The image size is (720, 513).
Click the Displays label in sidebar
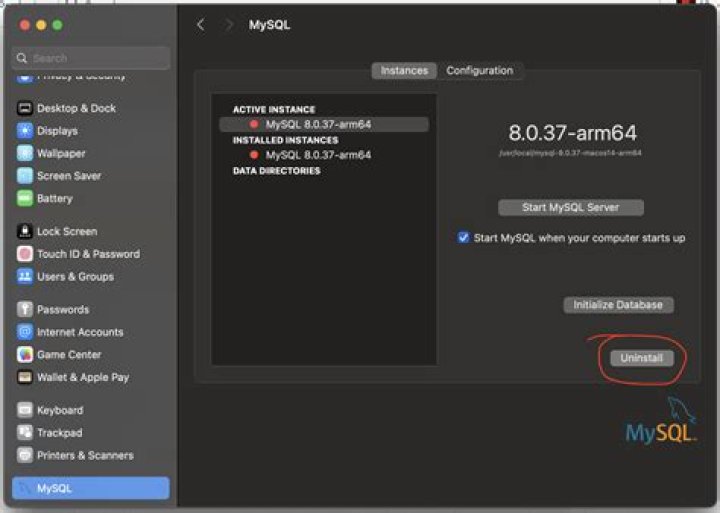pos(57,131)
